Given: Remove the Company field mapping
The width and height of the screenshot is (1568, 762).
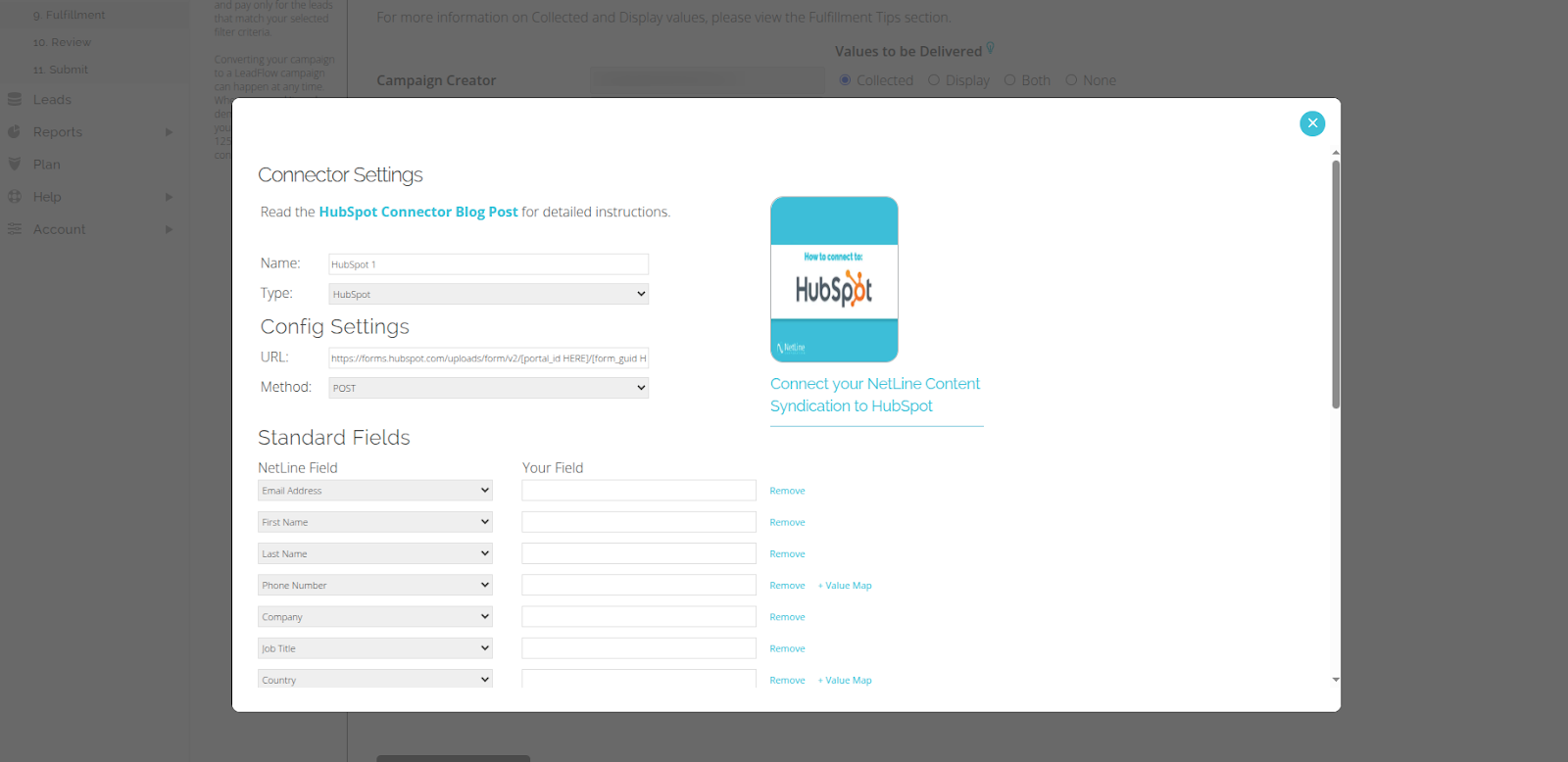Looking at the screenshot, I should pyautogui.click(x=787, y=617).
